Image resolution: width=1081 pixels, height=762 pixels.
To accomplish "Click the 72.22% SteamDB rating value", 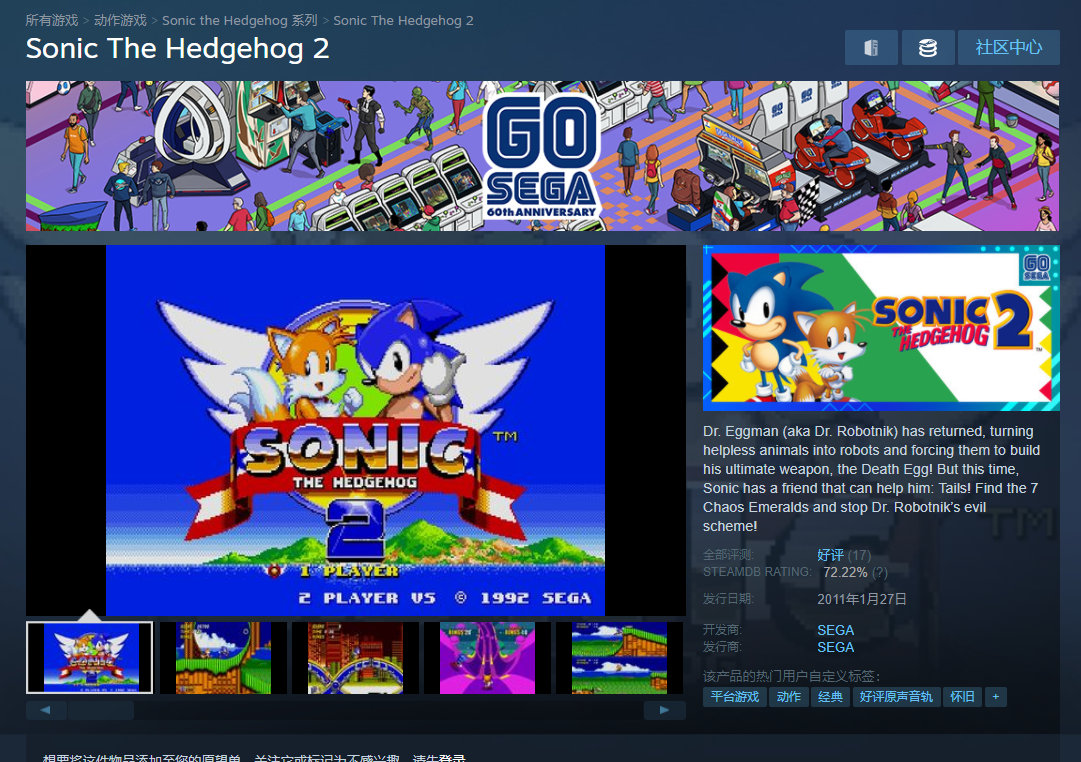I will click(x=845, y=572).
